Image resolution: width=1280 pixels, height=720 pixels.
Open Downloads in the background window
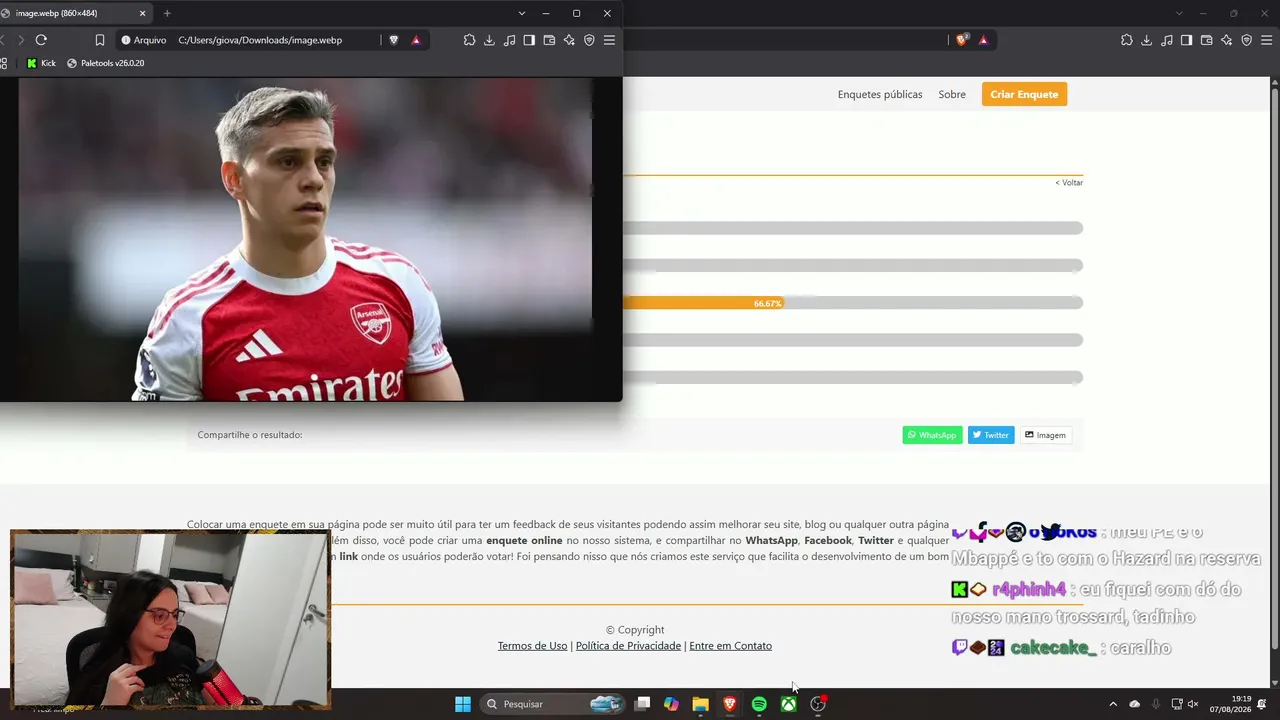[1147, 40]
